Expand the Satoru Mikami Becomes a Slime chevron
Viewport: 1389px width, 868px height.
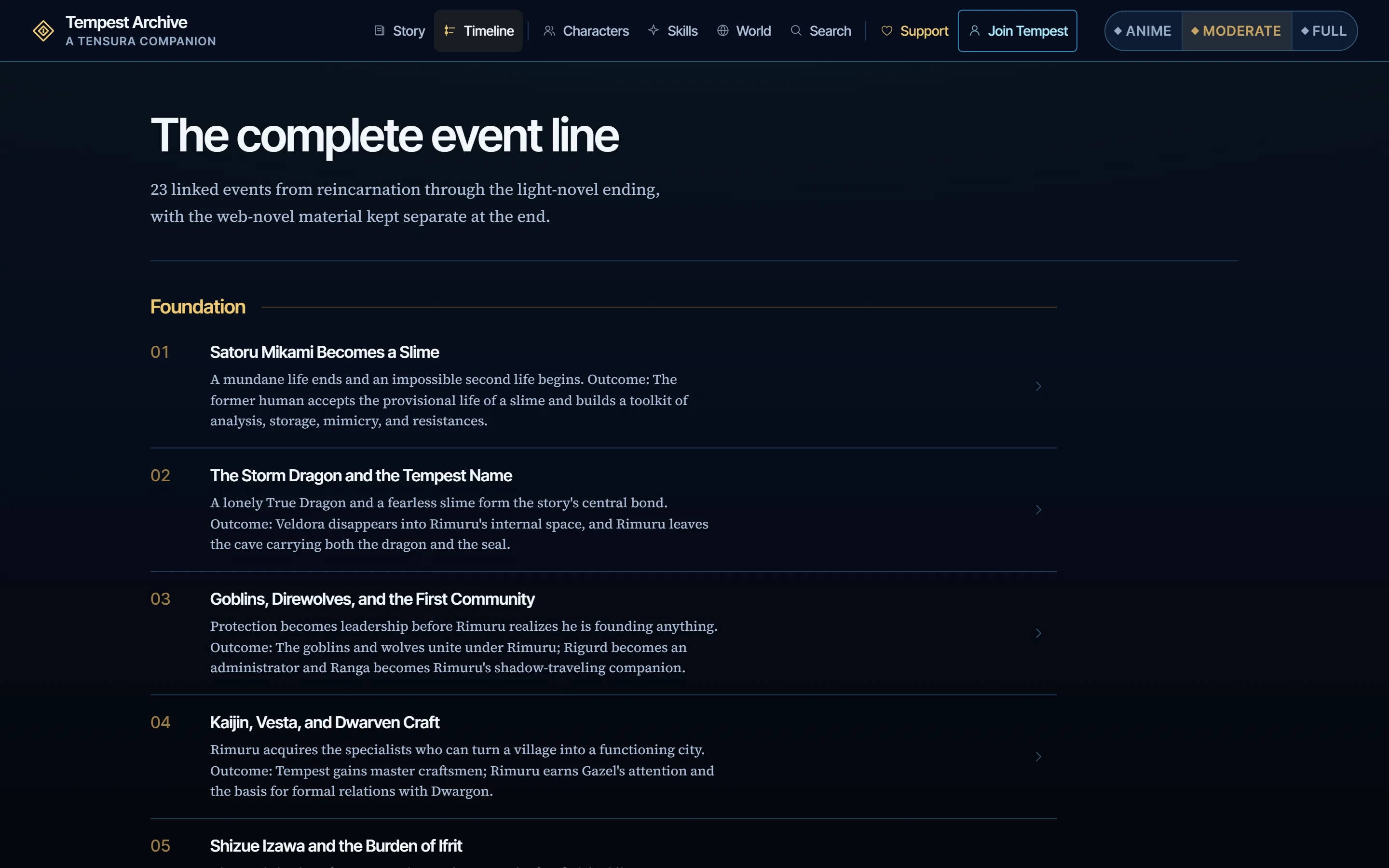(x=1038, y=386)
